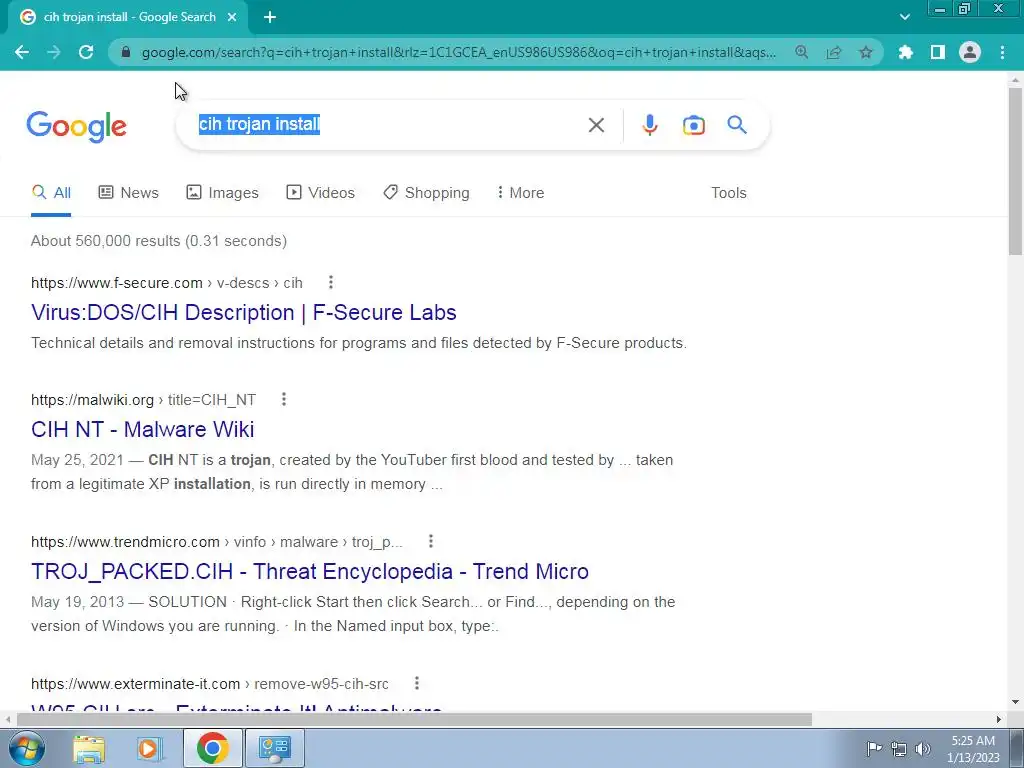Click the 'About 560,000 results' text
The image size is (1024, 768).
coord(159,241)
